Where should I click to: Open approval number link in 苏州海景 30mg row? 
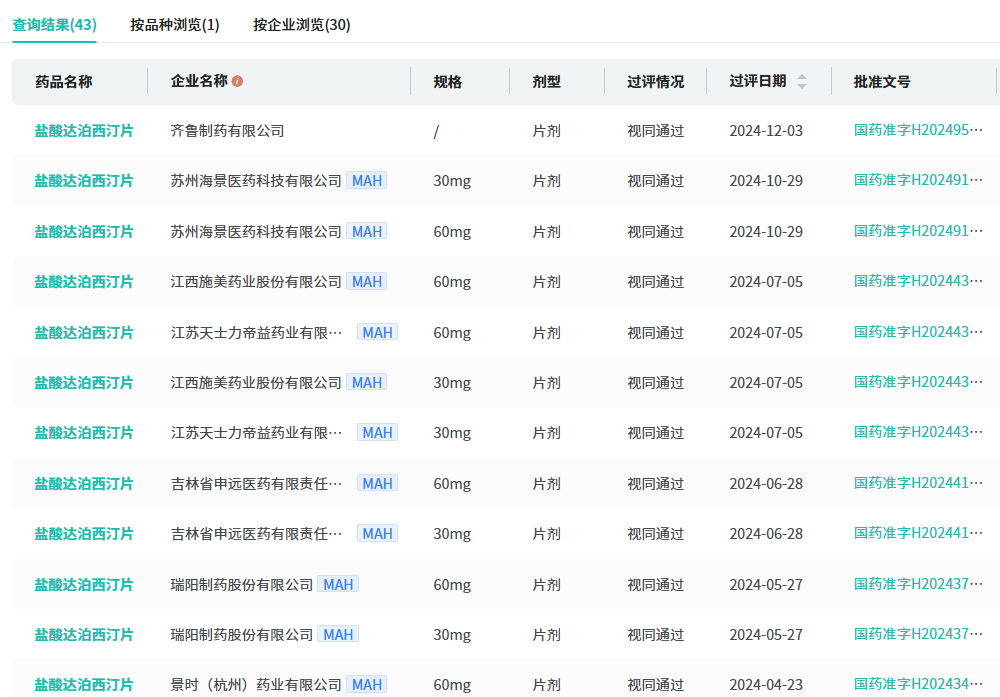tap(918, 180)
